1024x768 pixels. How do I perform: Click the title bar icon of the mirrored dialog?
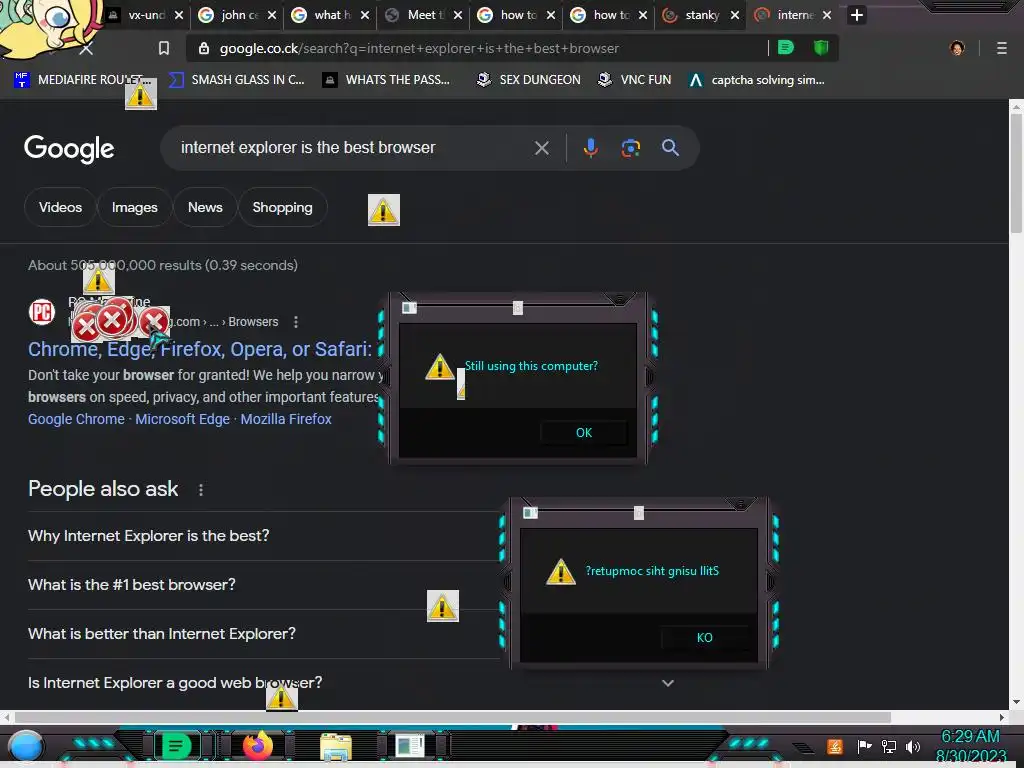pos(530,513)
